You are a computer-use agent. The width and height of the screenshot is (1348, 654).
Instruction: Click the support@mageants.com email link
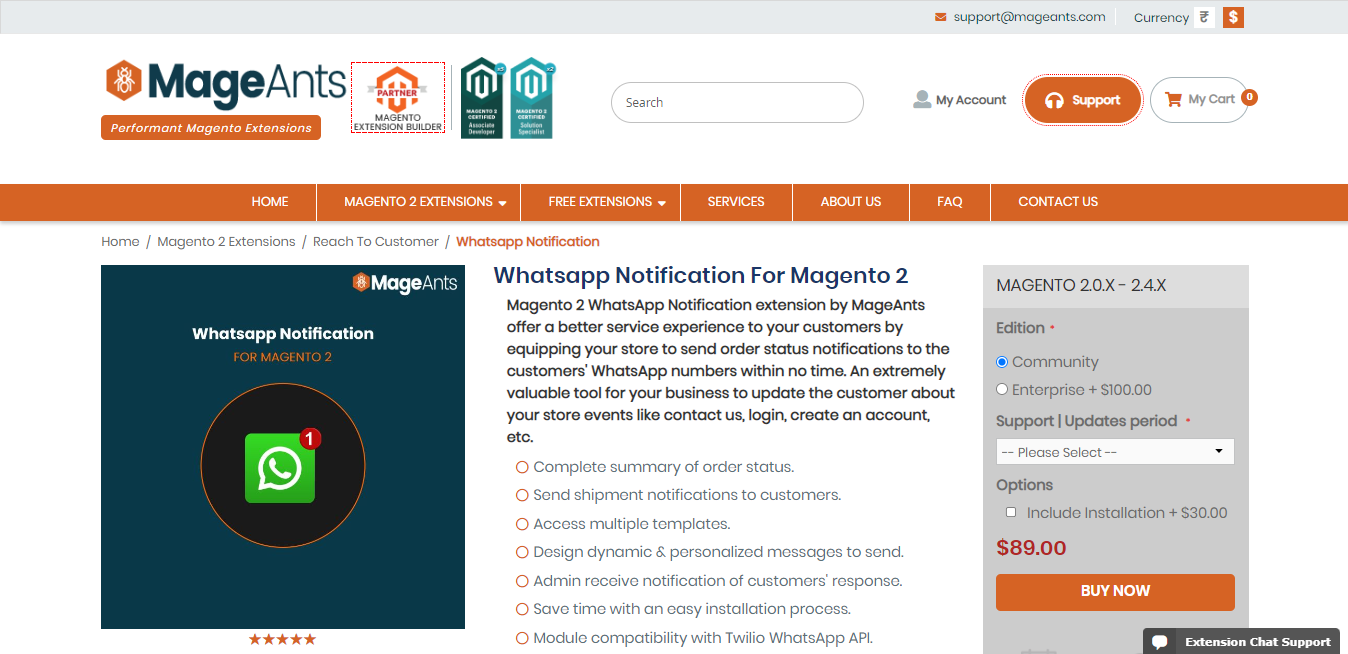point(1029,17)
